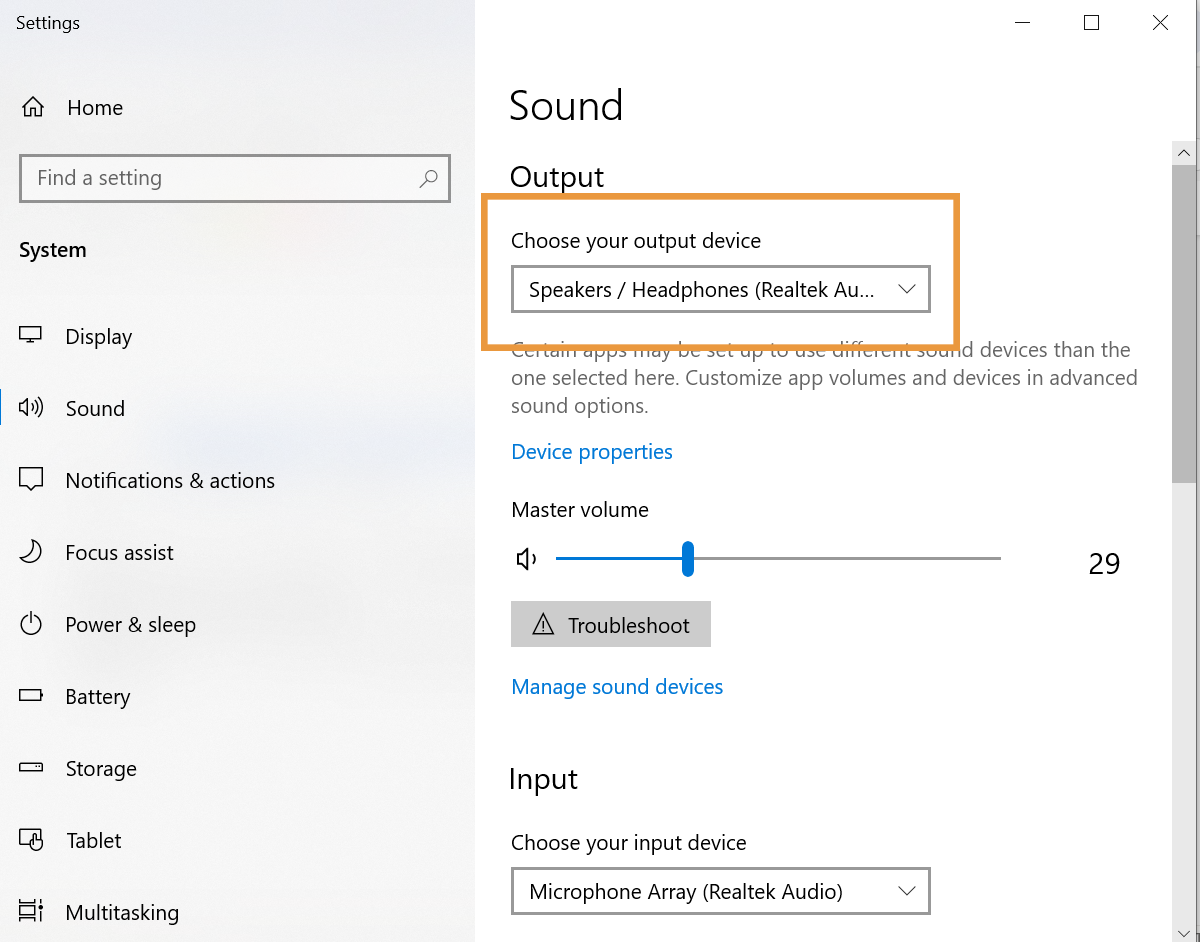Open Notifications & actions via its icon
This screenshot has width=1200, height=942.
32,480
